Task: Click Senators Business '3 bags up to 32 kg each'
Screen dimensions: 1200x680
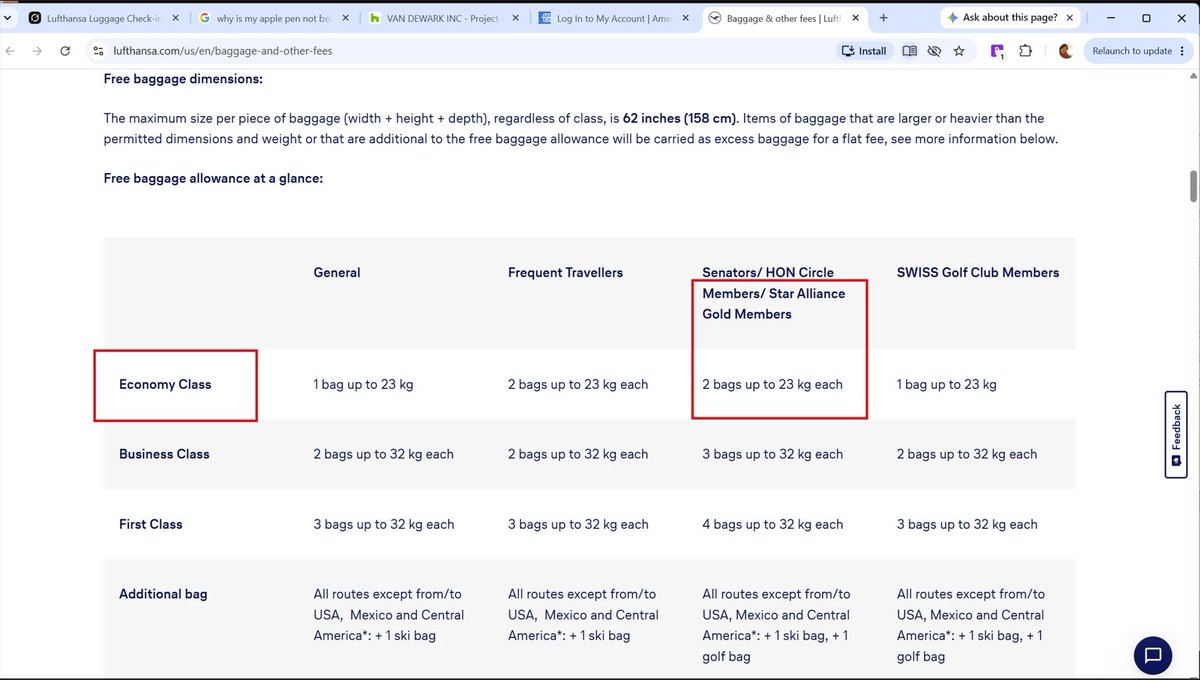Action: click(x=773, y=454)
